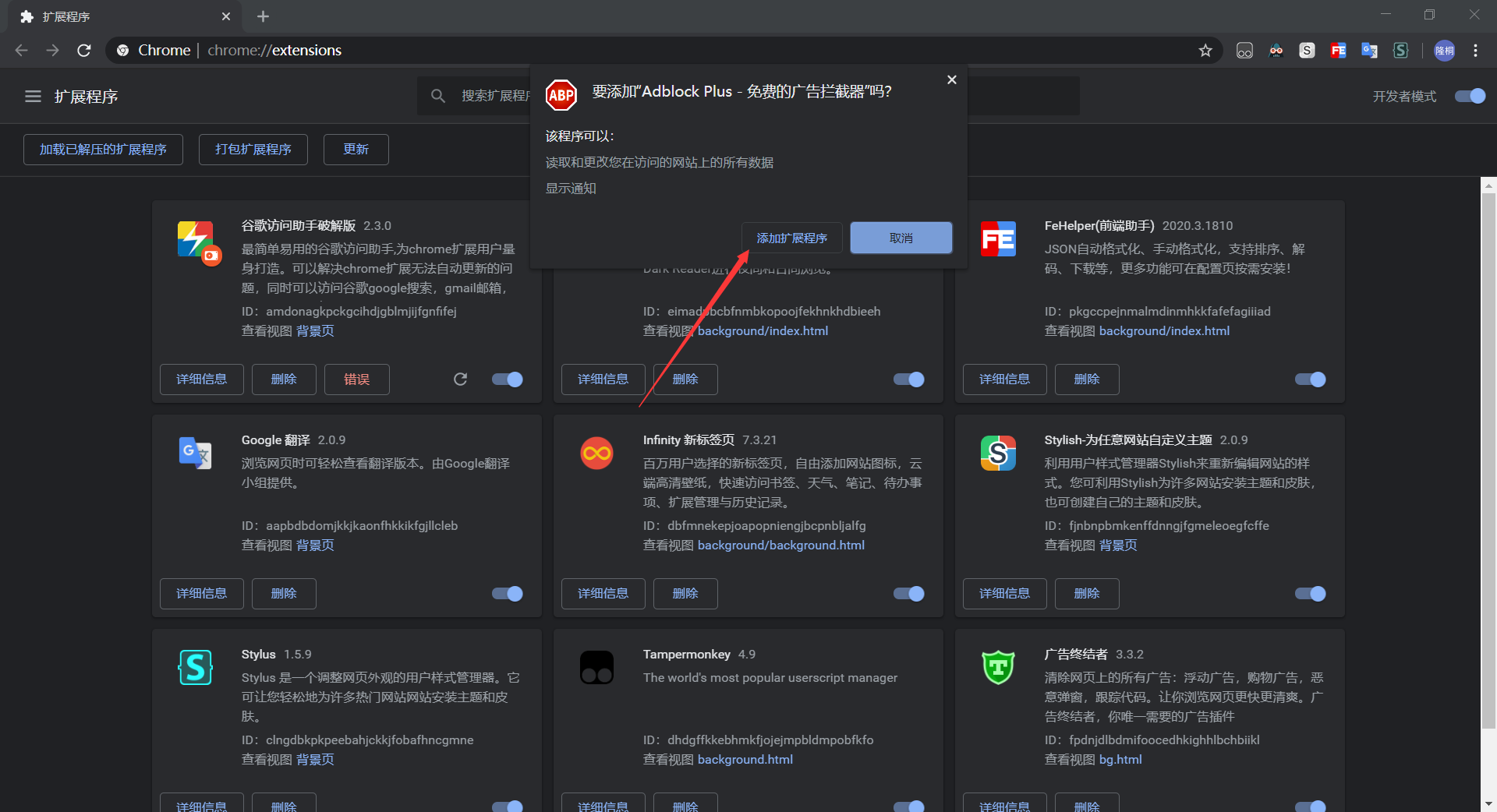Screen dimensions: 1497x812
Task: Select the 扩展程序 browser tab
Action: click(125, 17)
